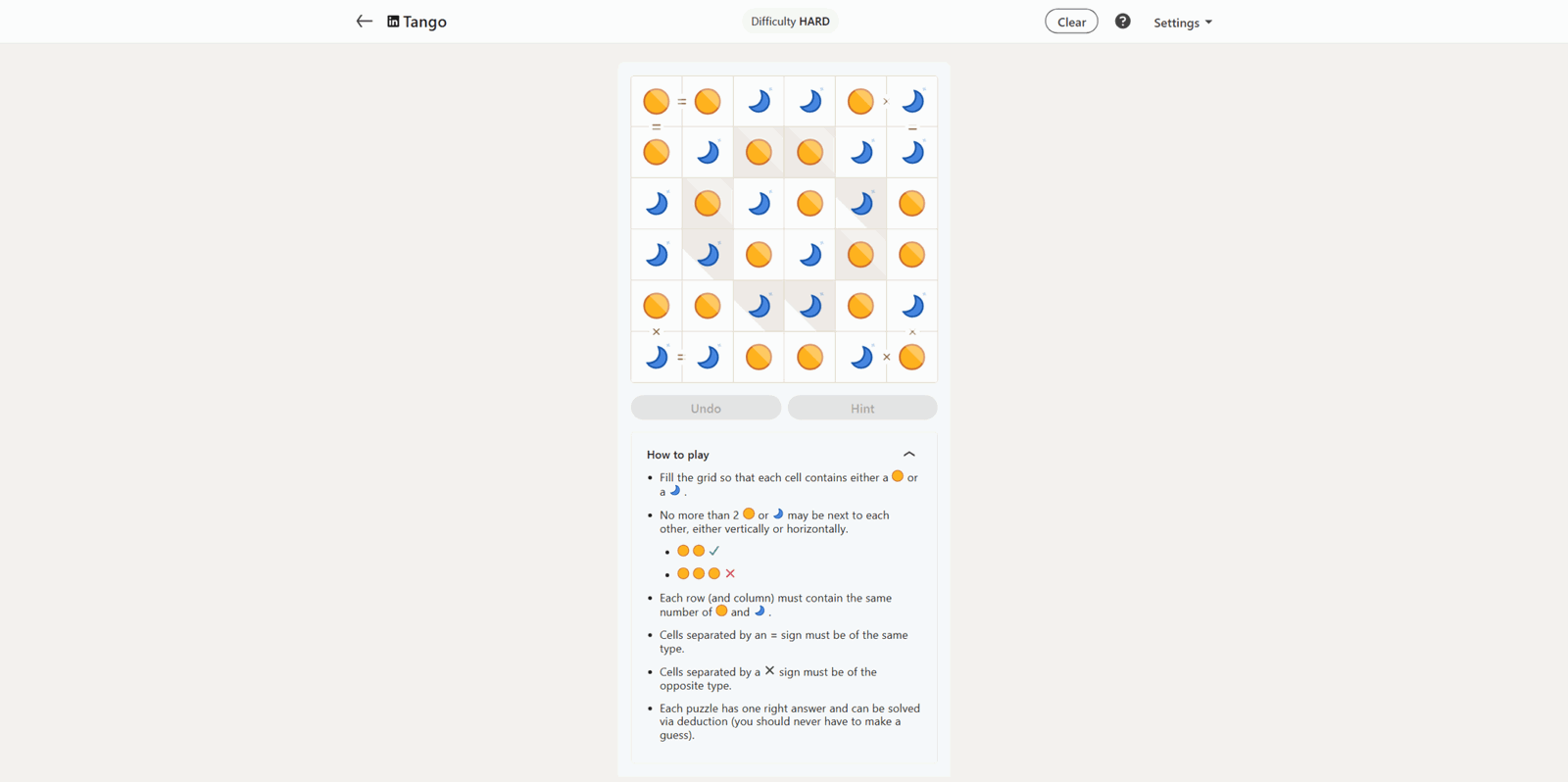Click the Clear button
This screenshot has width=1568, height=782.
pyautogui.click(x=1071, y=22)
